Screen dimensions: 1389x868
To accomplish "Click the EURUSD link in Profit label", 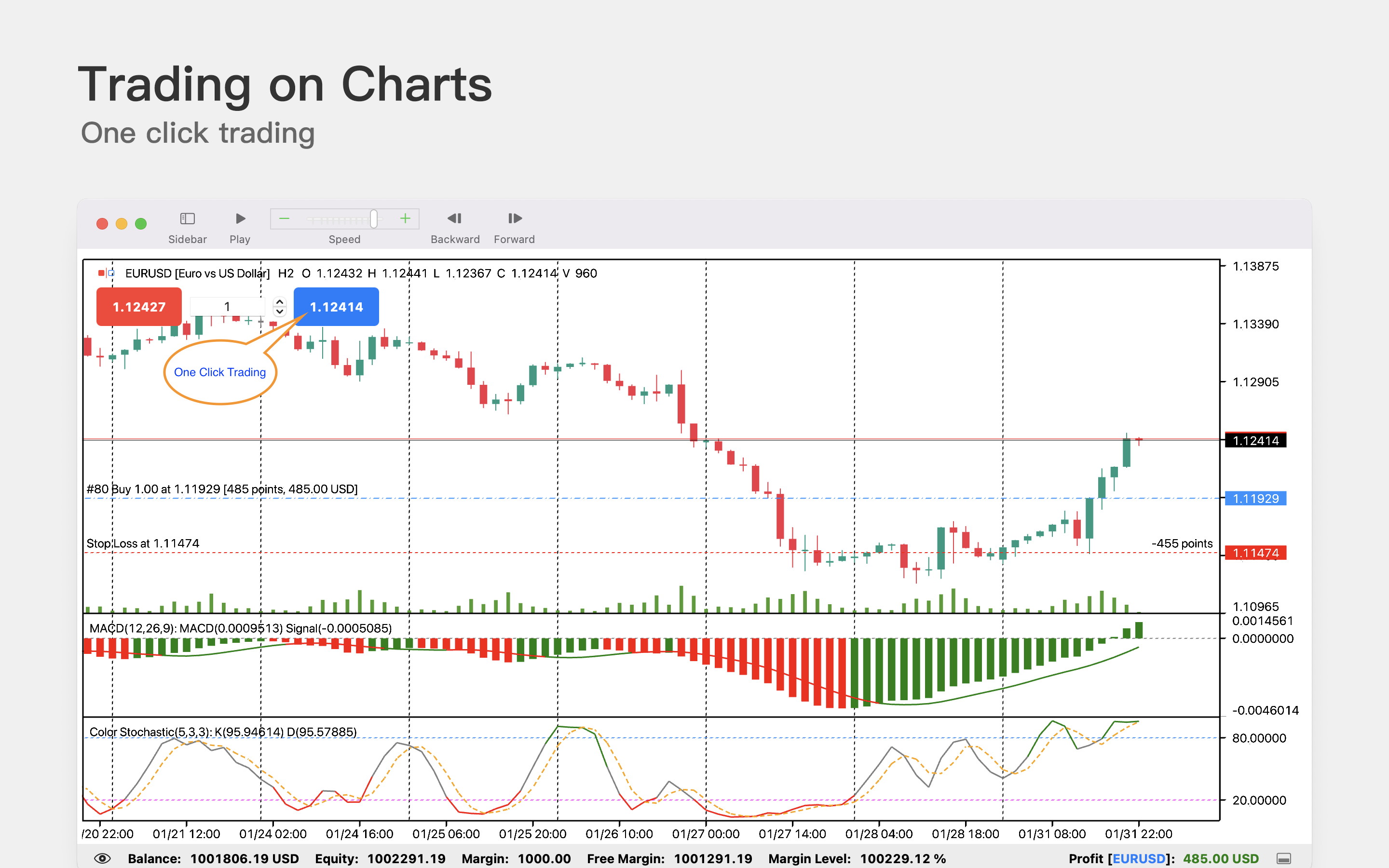I will click(x=1139, y=858).
